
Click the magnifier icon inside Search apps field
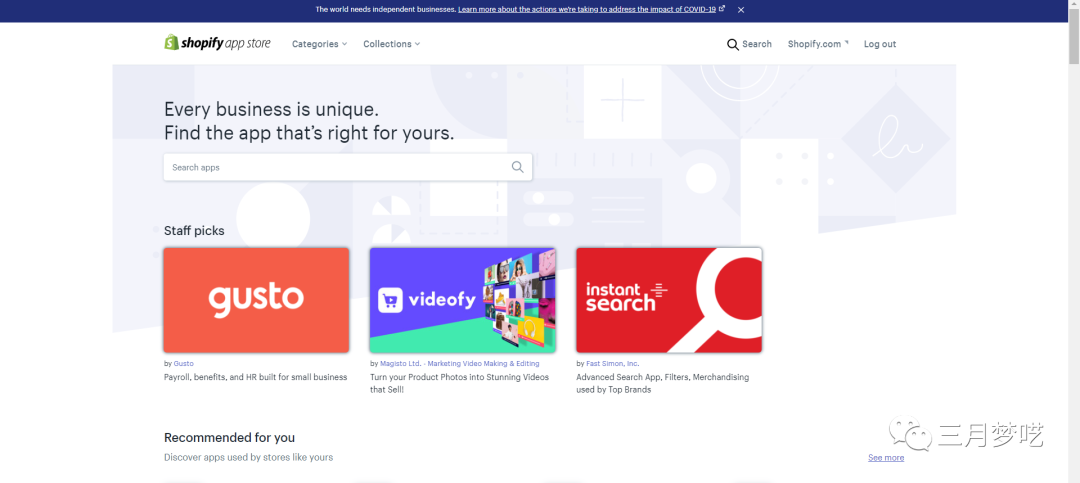pos(517,167)
